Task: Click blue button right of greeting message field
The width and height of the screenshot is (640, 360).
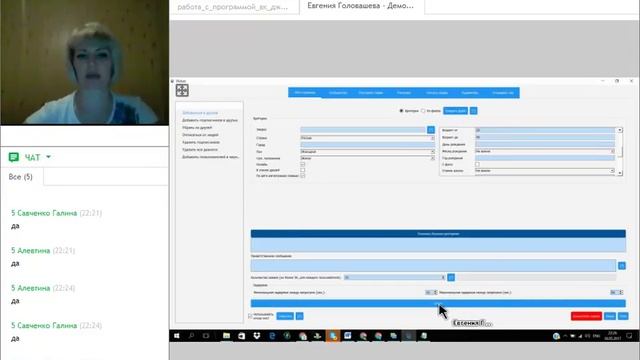Action: pyautogui.click(x=622, y=266)
